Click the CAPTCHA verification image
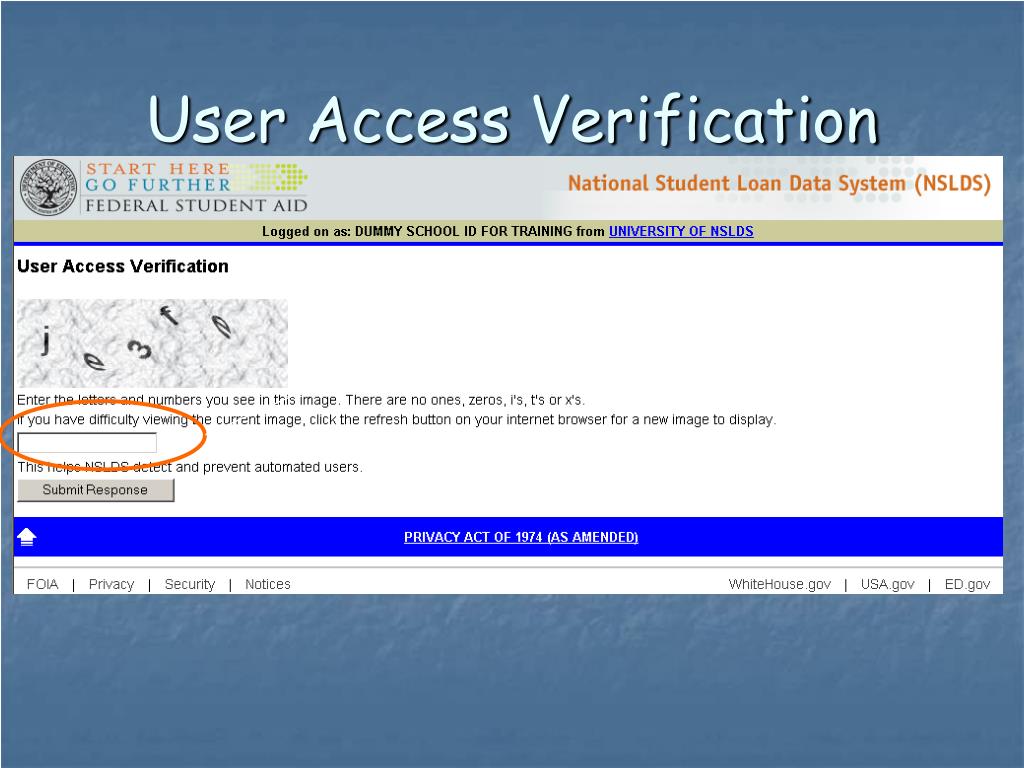This screenshot has height=768, width=1024. click(152, 343)
